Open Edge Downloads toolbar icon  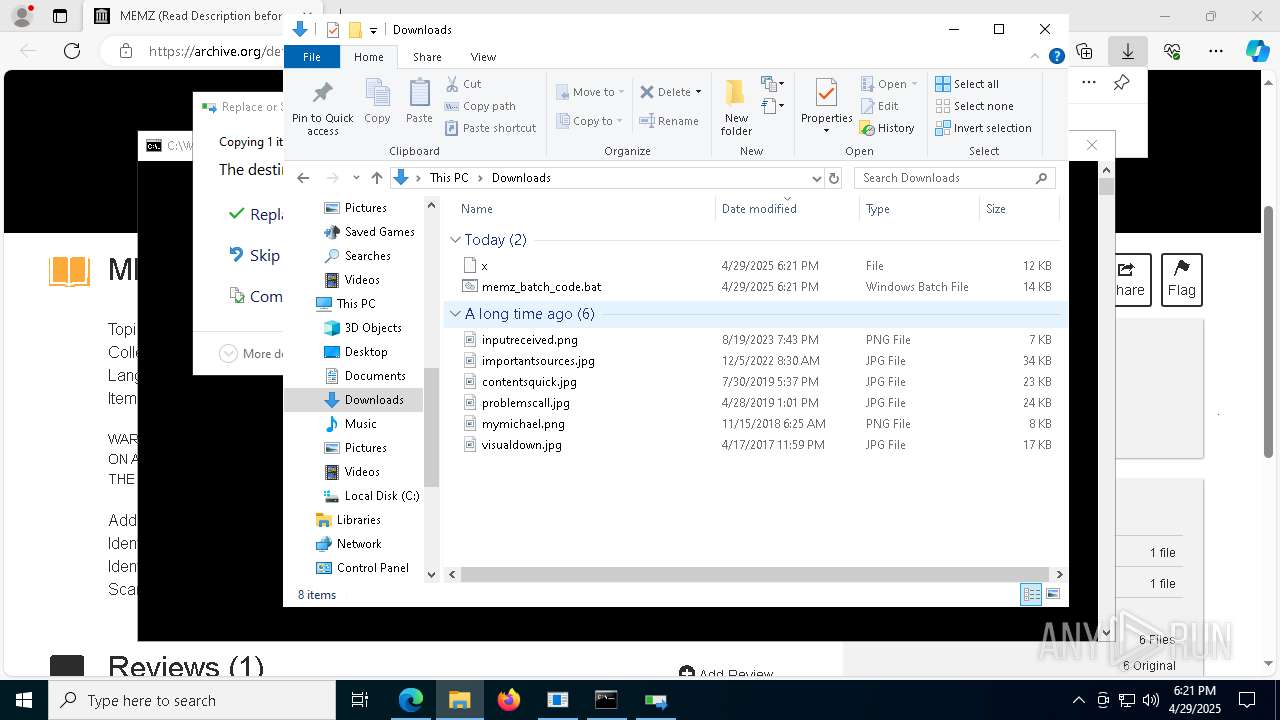coord(1128,51)
